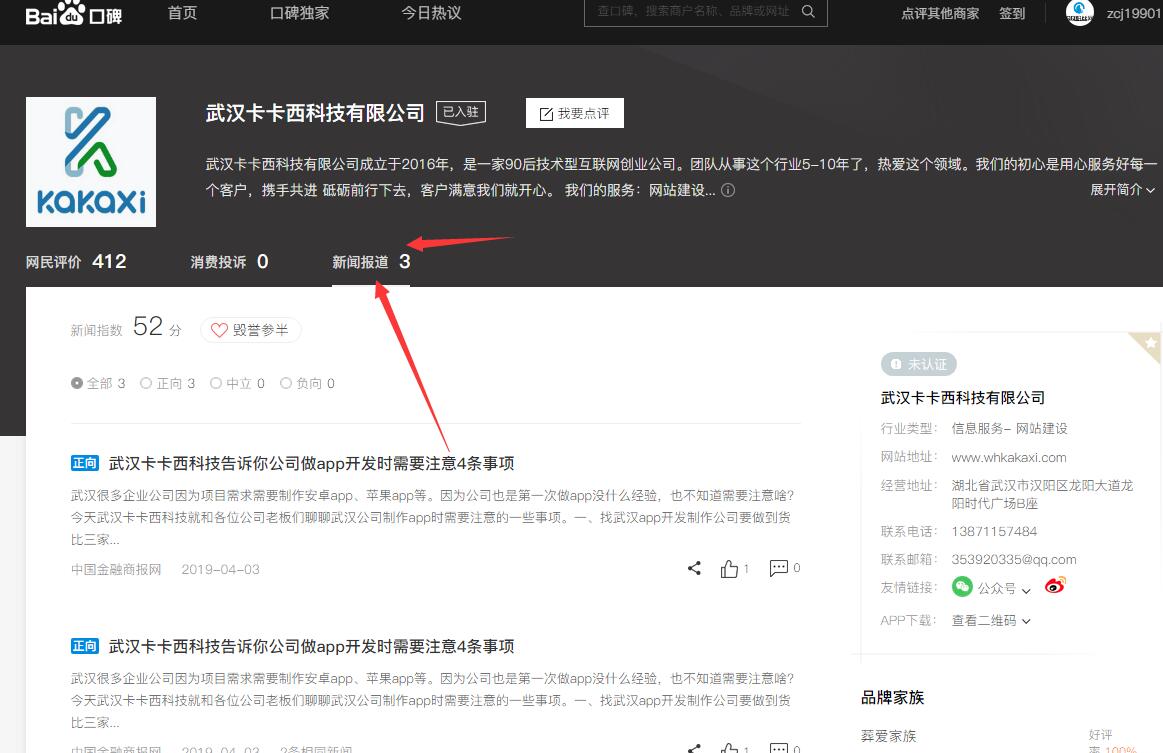Image resolution: width=1163 pixels, height=753 pixels.
Task: Select the 中立 0 radio filter
Action: (x=237, y=384)
